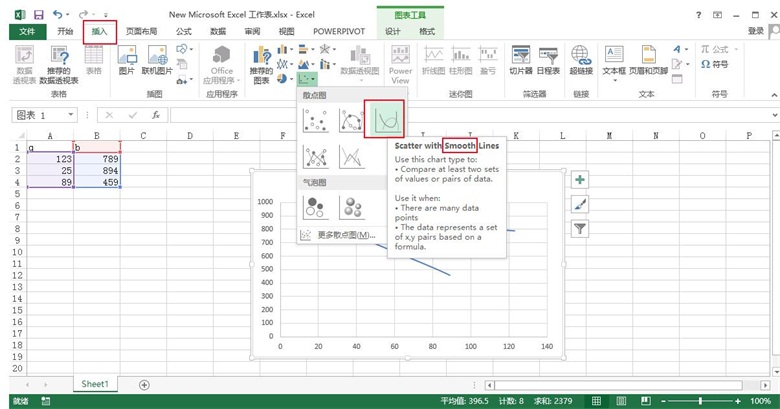This screenshot has height=409, width=780.
Task: Select the 3-D Bubble chart icon
Action: (x=351, y=207)
